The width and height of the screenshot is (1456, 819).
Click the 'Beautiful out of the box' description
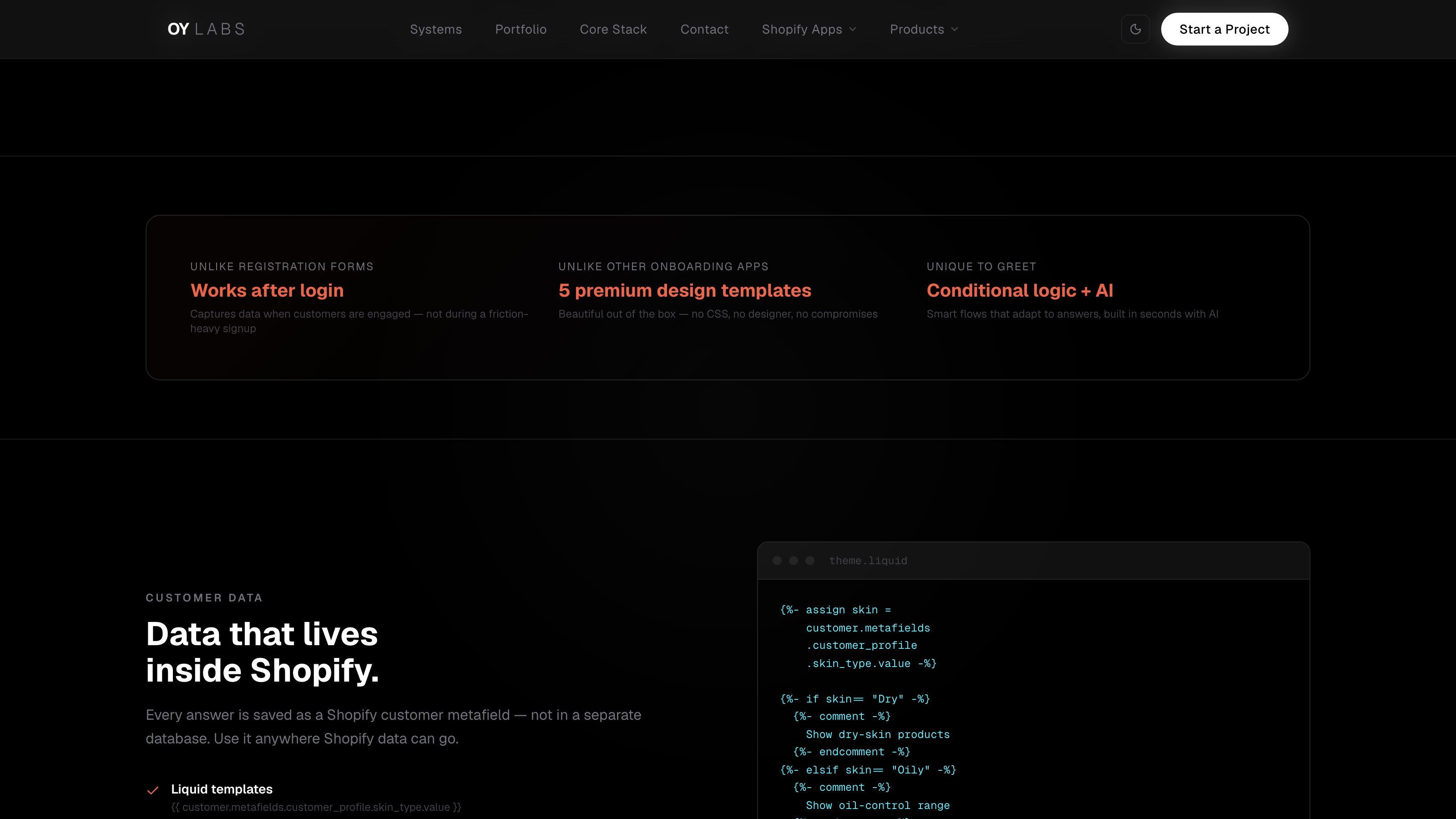[x=718, y=313]
